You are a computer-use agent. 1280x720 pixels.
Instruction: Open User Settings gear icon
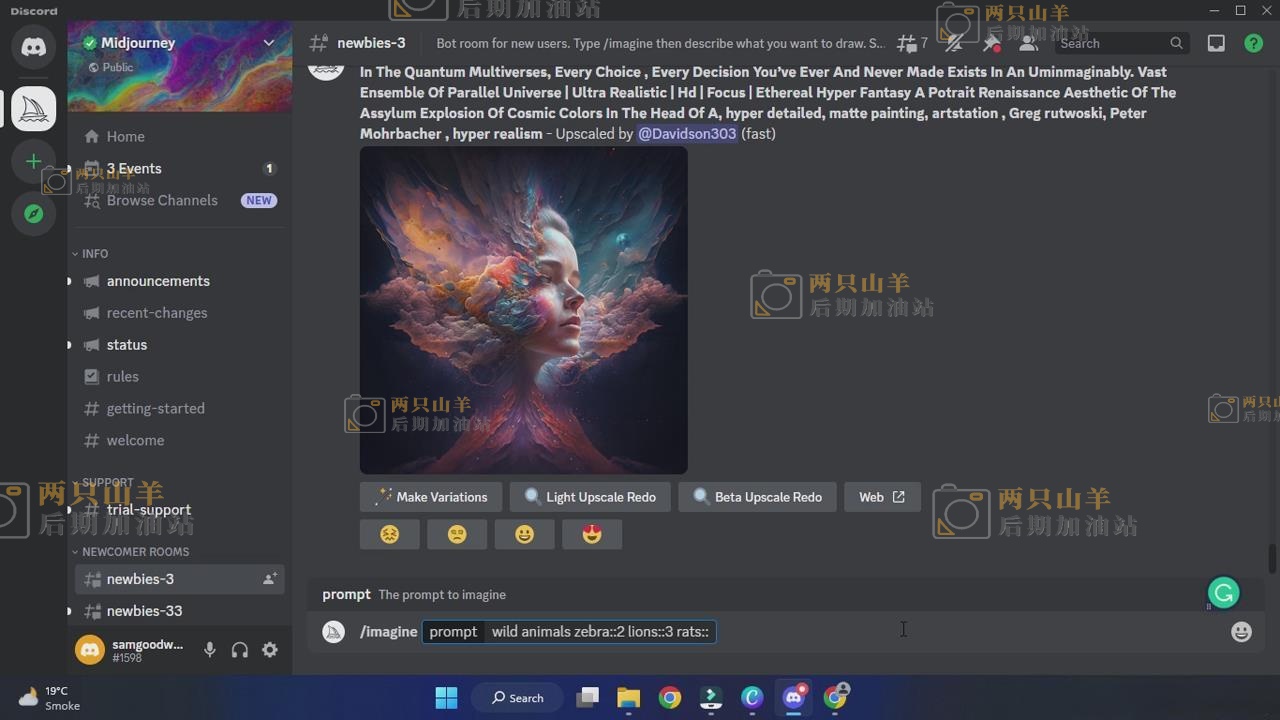(270, 650)
